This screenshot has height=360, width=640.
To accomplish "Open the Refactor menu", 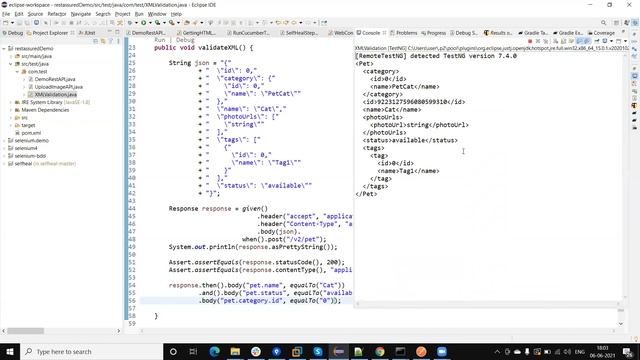I will click(57, 14).
